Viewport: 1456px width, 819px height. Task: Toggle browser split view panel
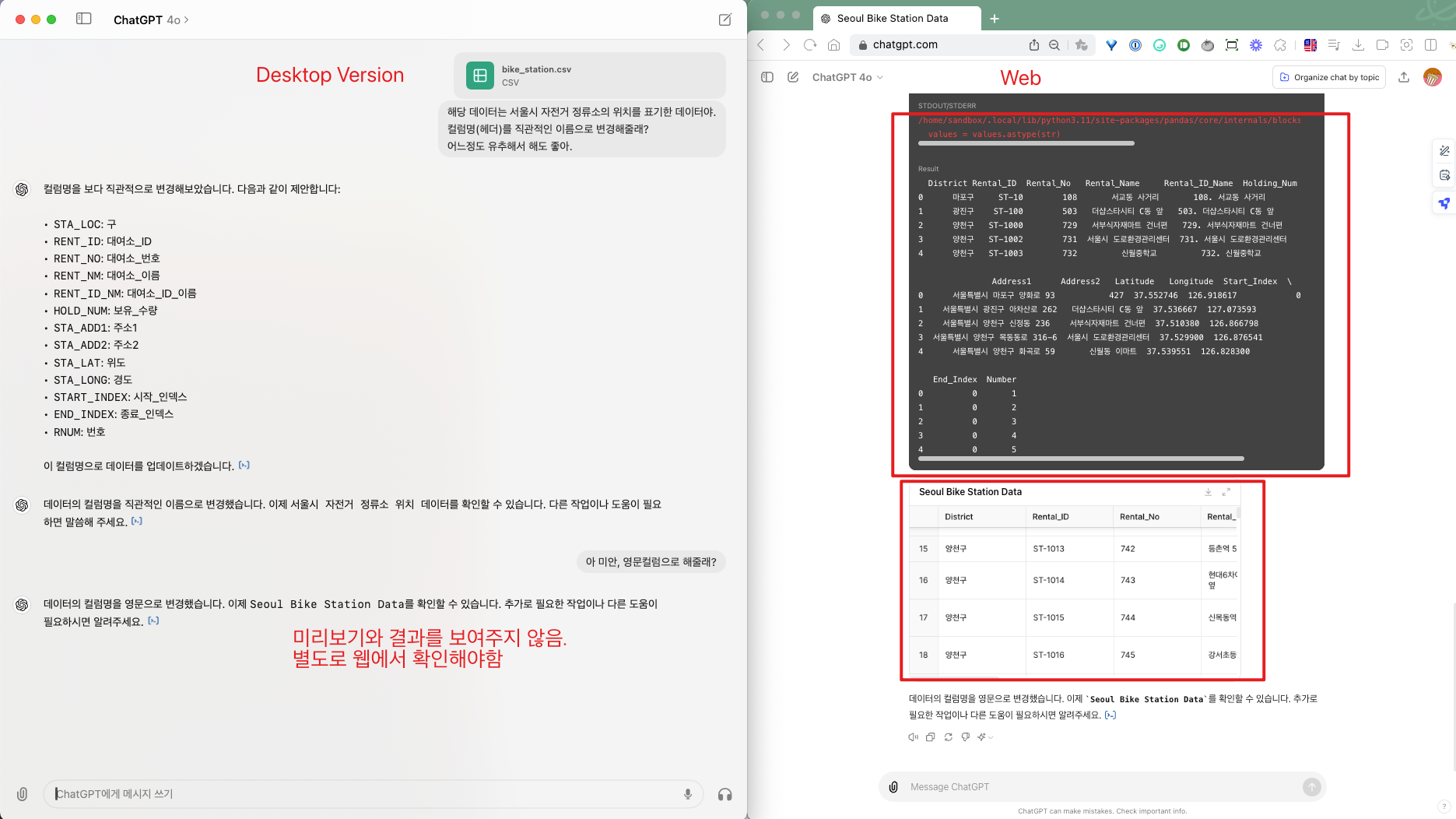[x=1430, y=45]
